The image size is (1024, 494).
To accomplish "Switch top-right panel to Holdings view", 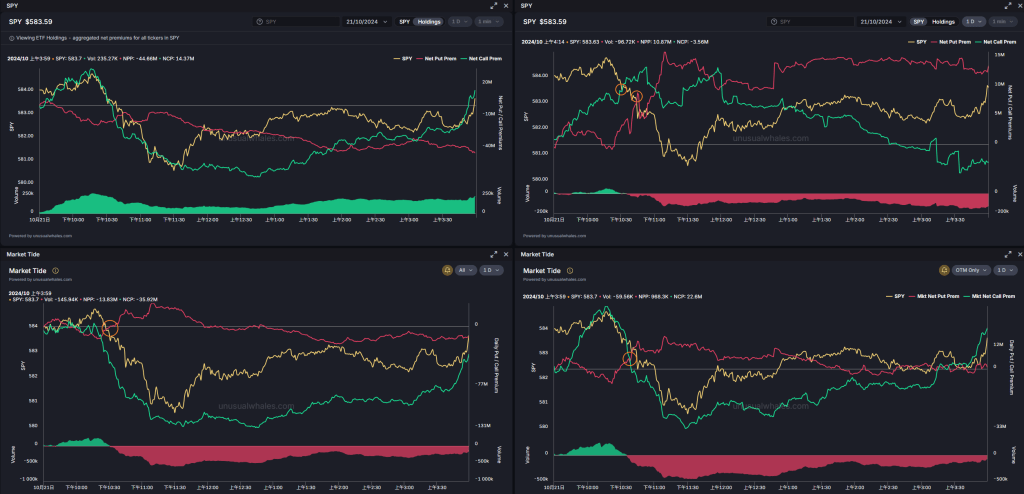I will click(x=943, y=21).
